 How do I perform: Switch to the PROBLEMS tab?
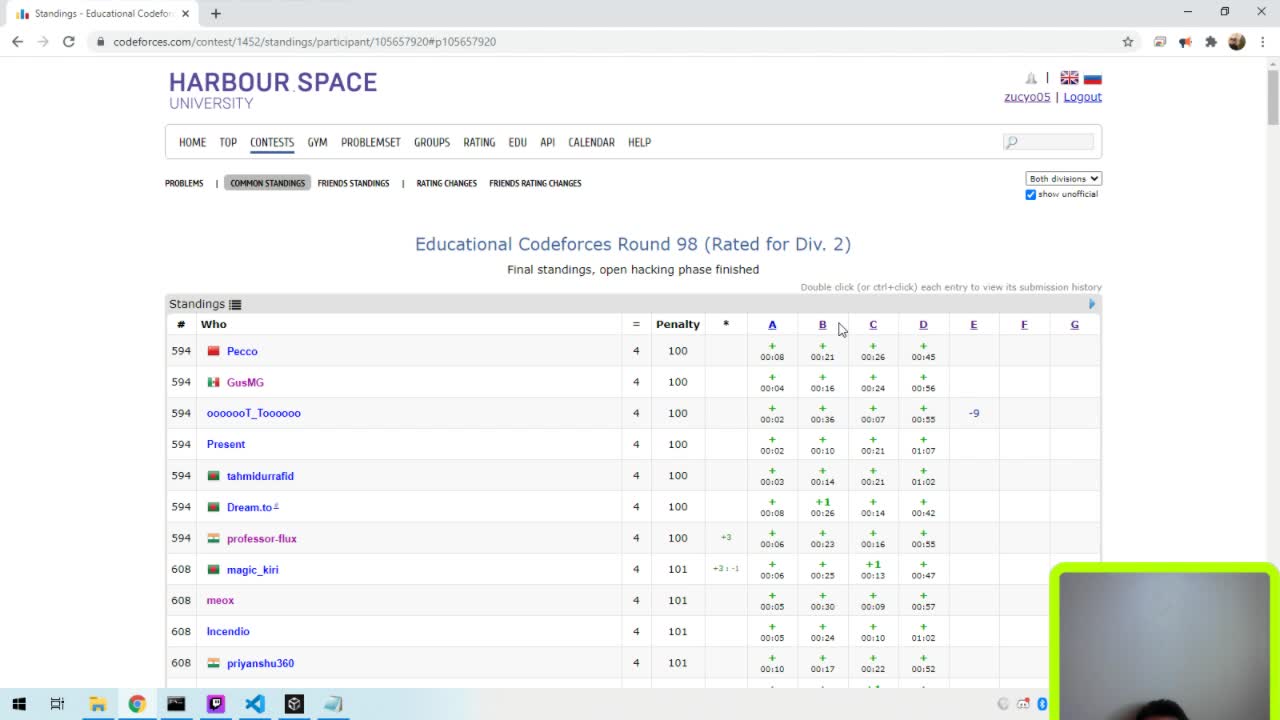coord(184,183)
